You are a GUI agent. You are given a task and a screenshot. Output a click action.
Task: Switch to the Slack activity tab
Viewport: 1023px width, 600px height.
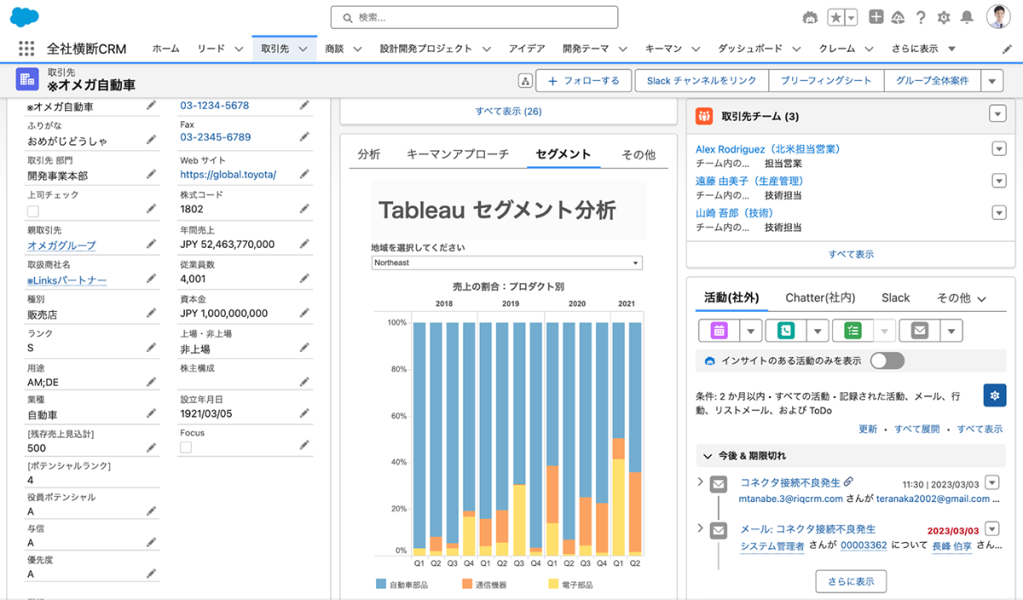pos(895,298)
